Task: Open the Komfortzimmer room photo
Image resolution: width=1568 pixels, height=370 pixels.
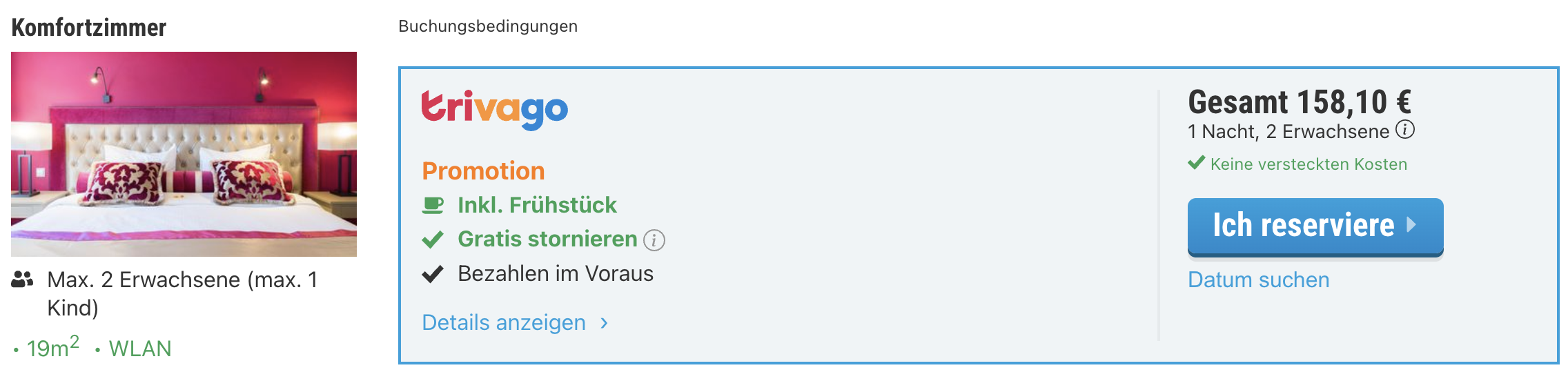Action: click(x=184, y=154)
